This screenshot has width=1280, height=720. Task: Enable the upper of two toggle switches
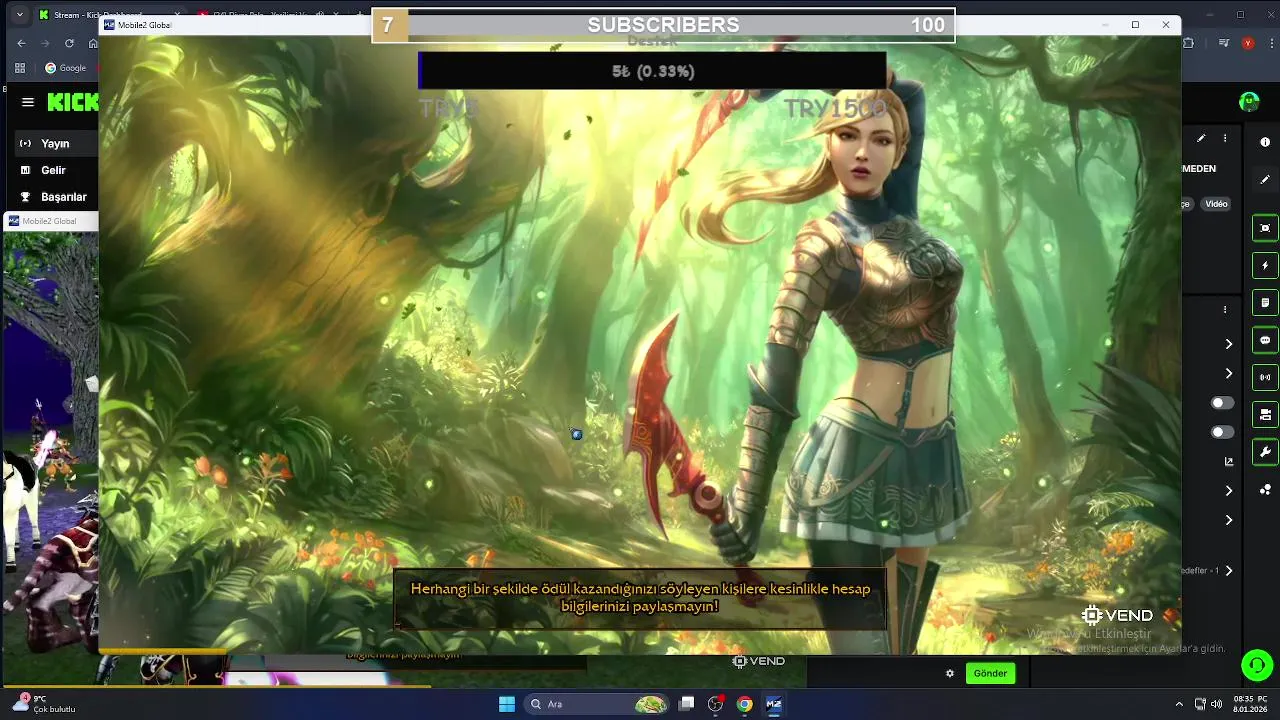pos(1222,402)
